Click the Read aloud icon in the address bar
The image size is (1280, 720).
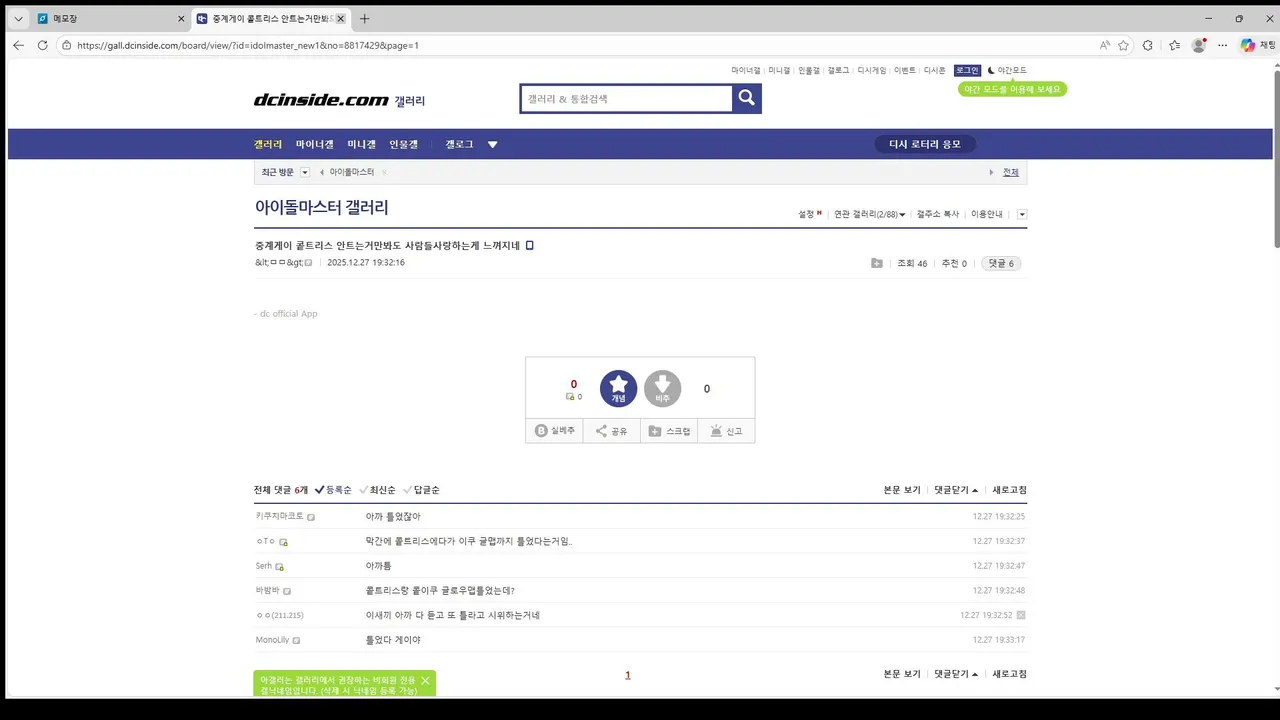pos(1104,45)
